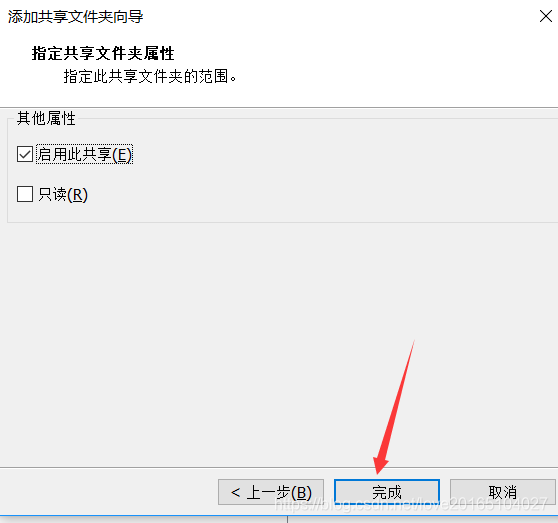558x523 pixels.
Task: Enable the 只读(R) checkbox
Action: [x=25, y=194]
